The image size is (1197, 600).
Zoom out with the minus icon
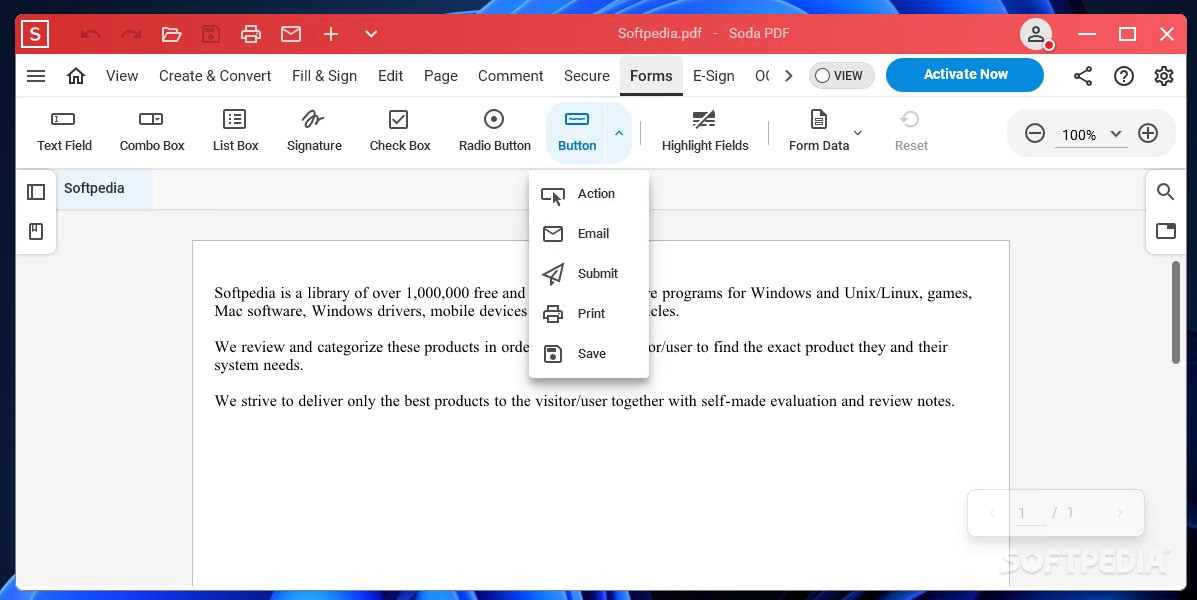1034,134
